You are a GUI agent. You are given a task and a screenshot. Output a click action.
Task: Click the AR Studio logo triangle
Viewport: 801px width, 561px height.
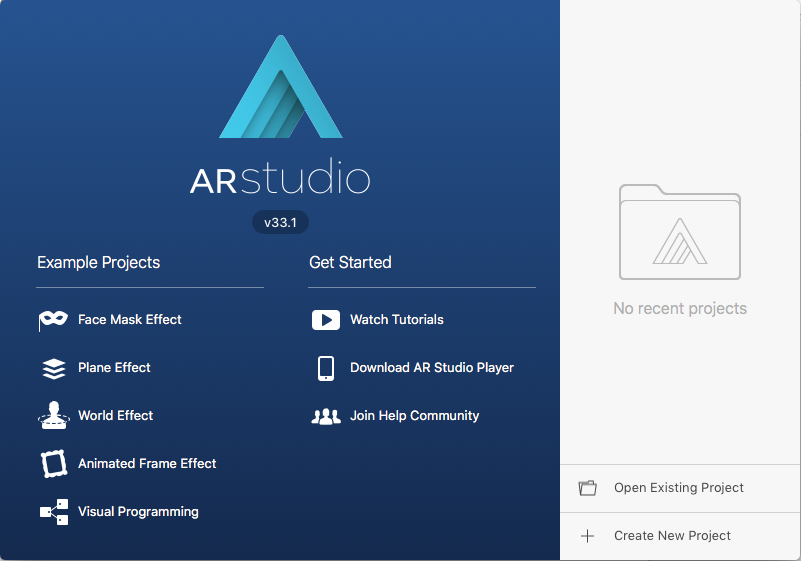[x=280, y=86]
